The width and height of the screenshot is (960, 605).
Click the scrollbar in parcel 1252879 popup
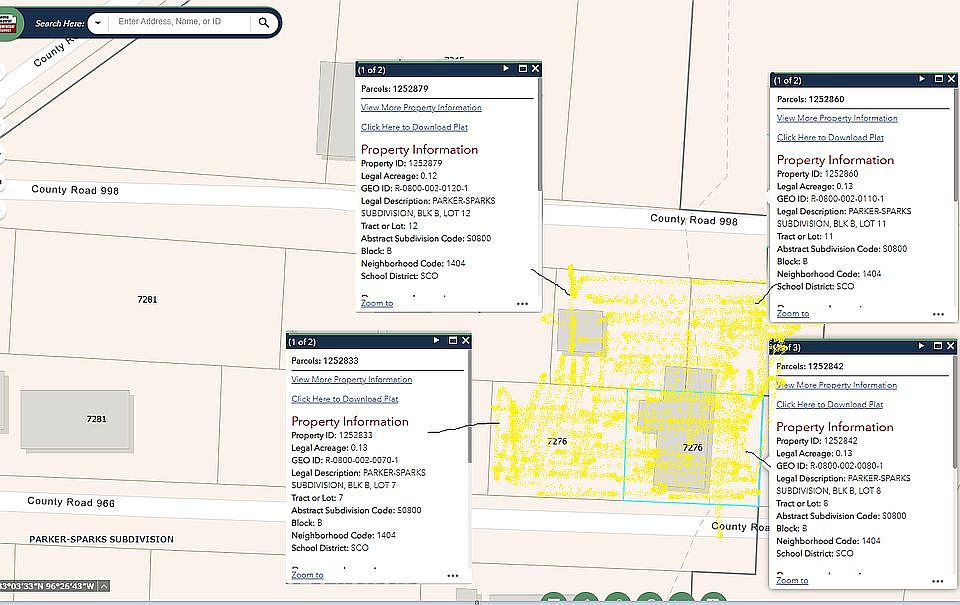click(x=540, y=140)
